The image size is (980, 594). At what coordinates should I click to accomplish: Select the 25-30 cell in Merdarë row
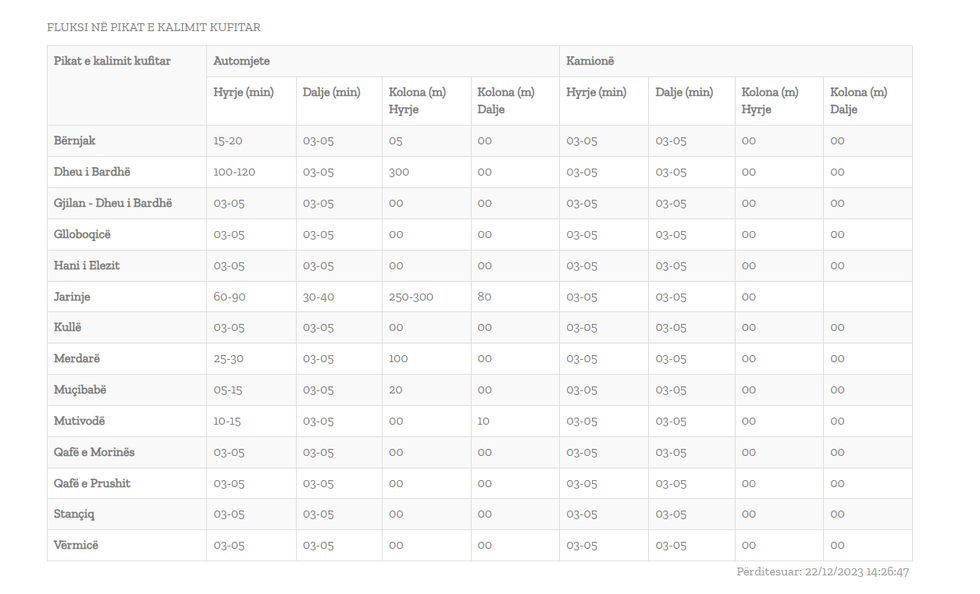[x=229, y=359]
